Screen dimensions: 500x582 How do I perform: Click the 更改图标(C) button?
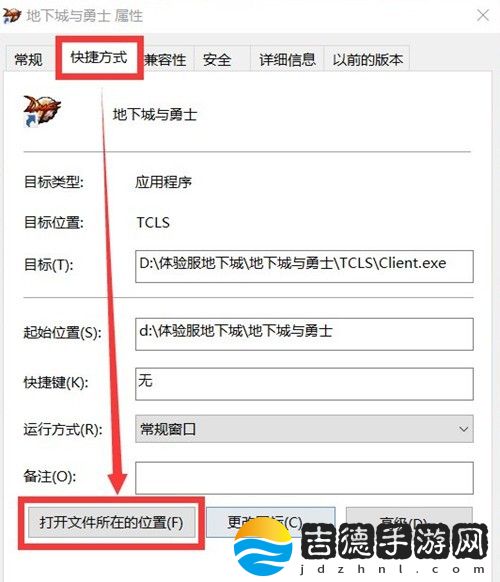(271, 523)
